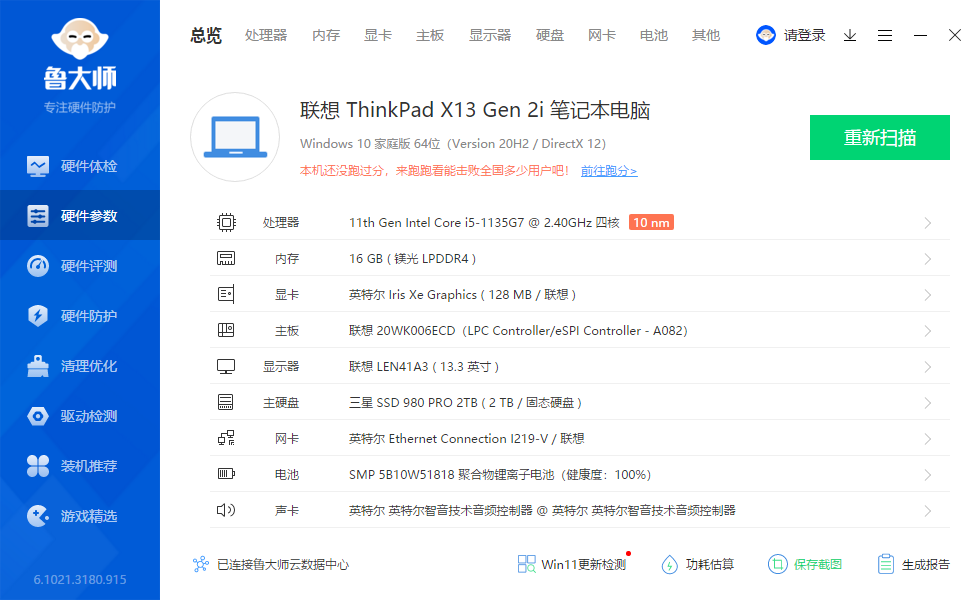The image size is (980, 600).
Task: Expand 主硬盘 Samsung SSD row chevron
Action: click(928, 402)
